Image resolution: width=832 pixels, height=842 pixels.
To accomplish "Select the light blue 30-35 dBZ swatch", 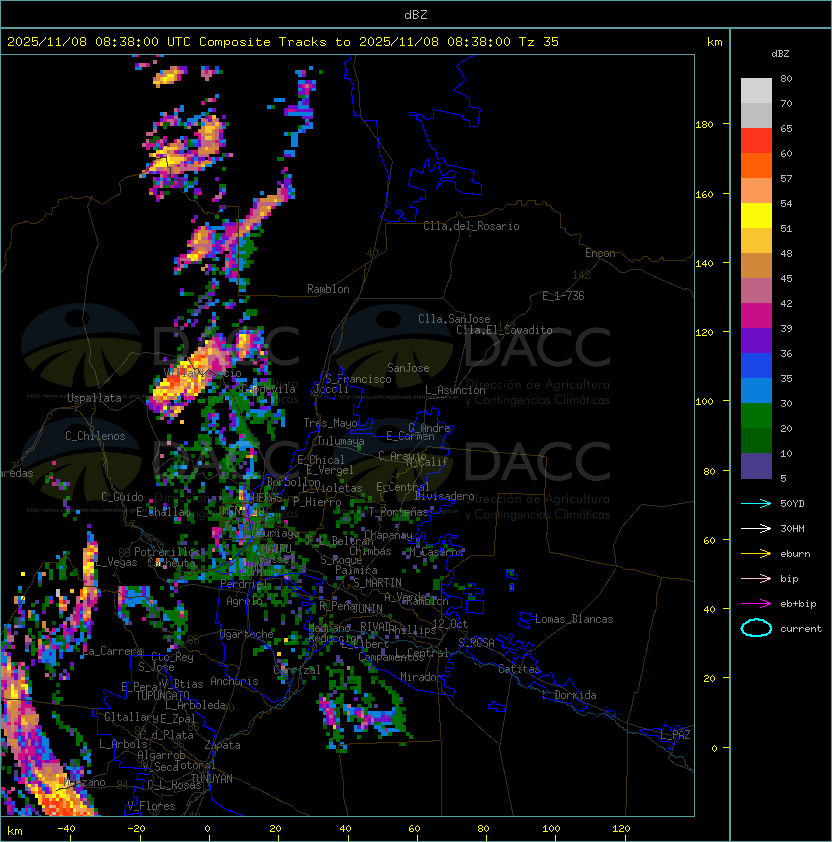I will [x=756, y=390].
